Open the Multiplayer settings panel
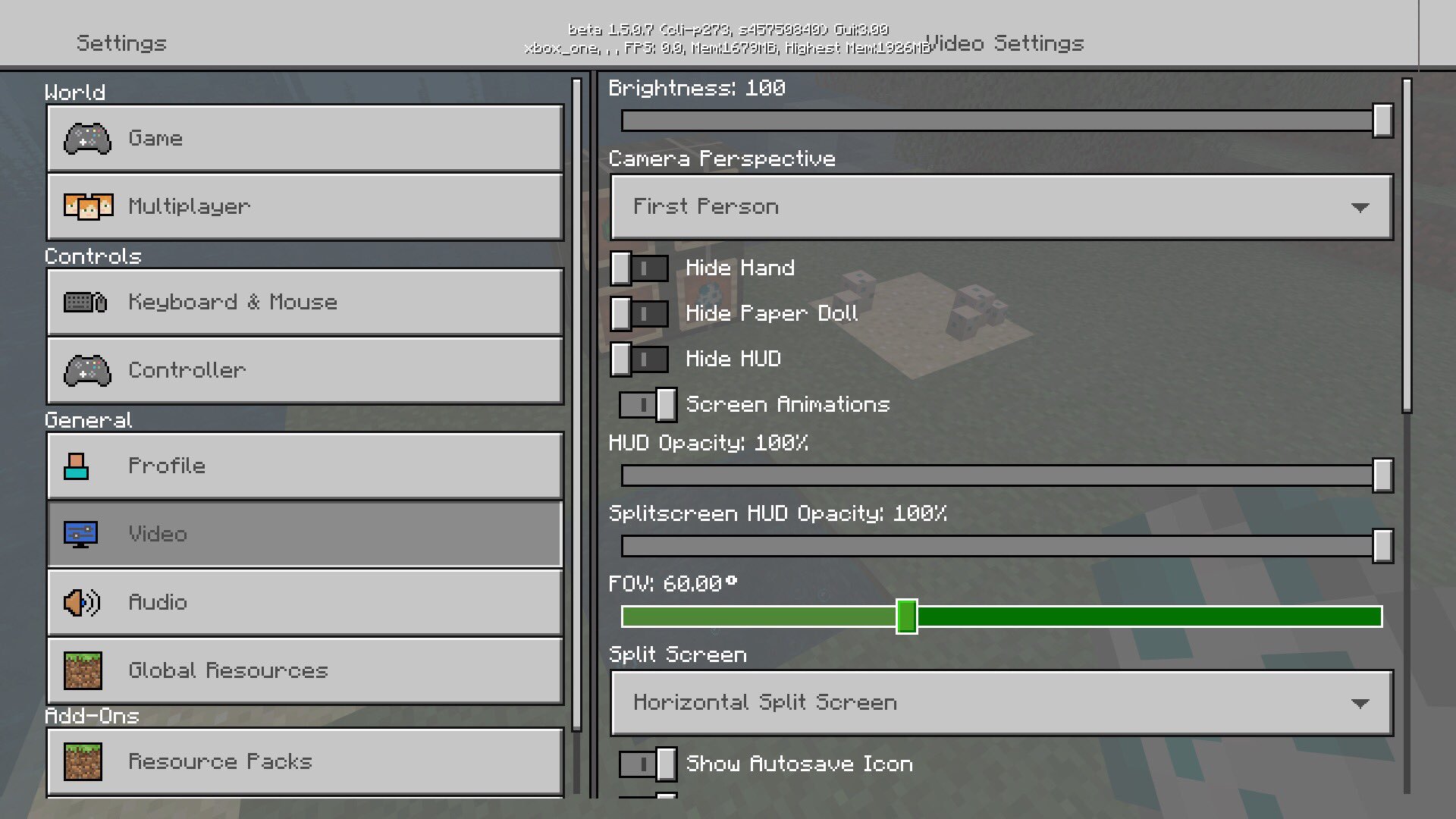Viewport: 1456px width, 819px height. [x=305, y=206]
